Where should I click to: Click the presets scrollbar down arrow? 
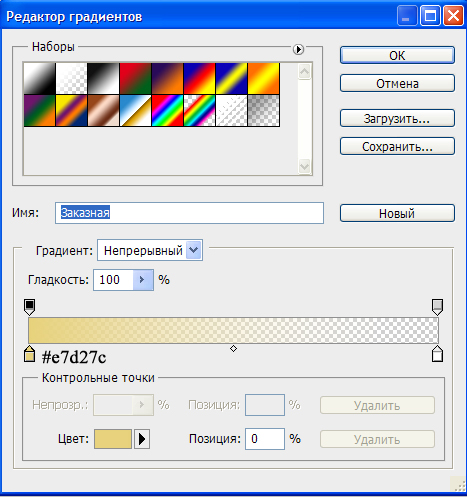click(304, 166)
